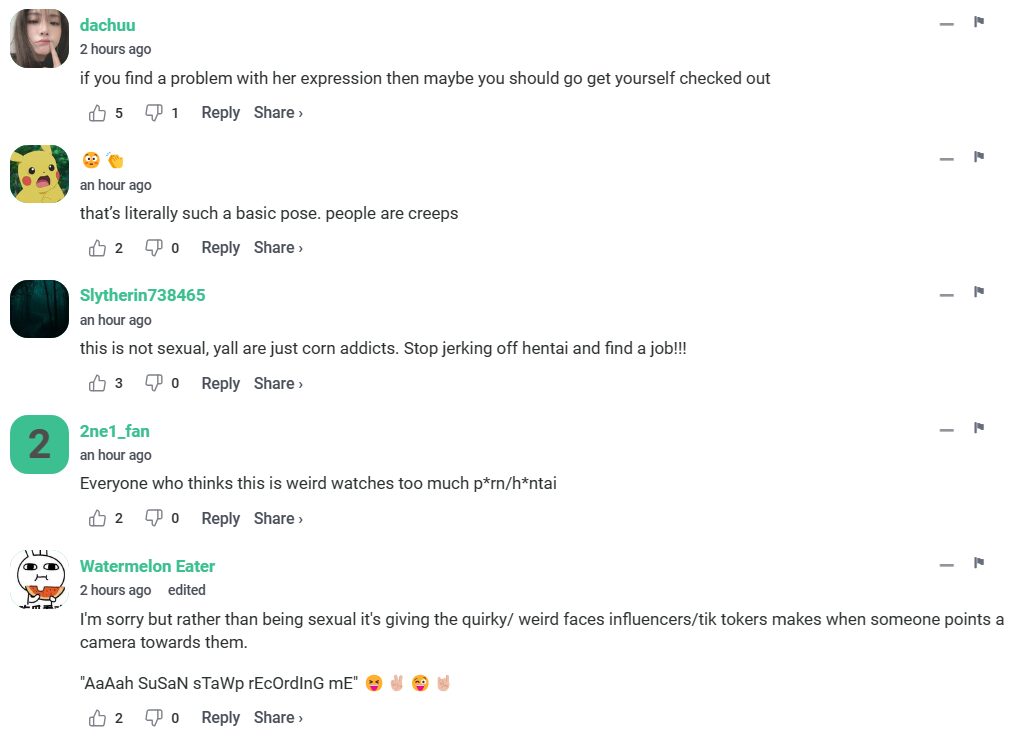Open Watermelon Eater's profile name link

[147, 566]
